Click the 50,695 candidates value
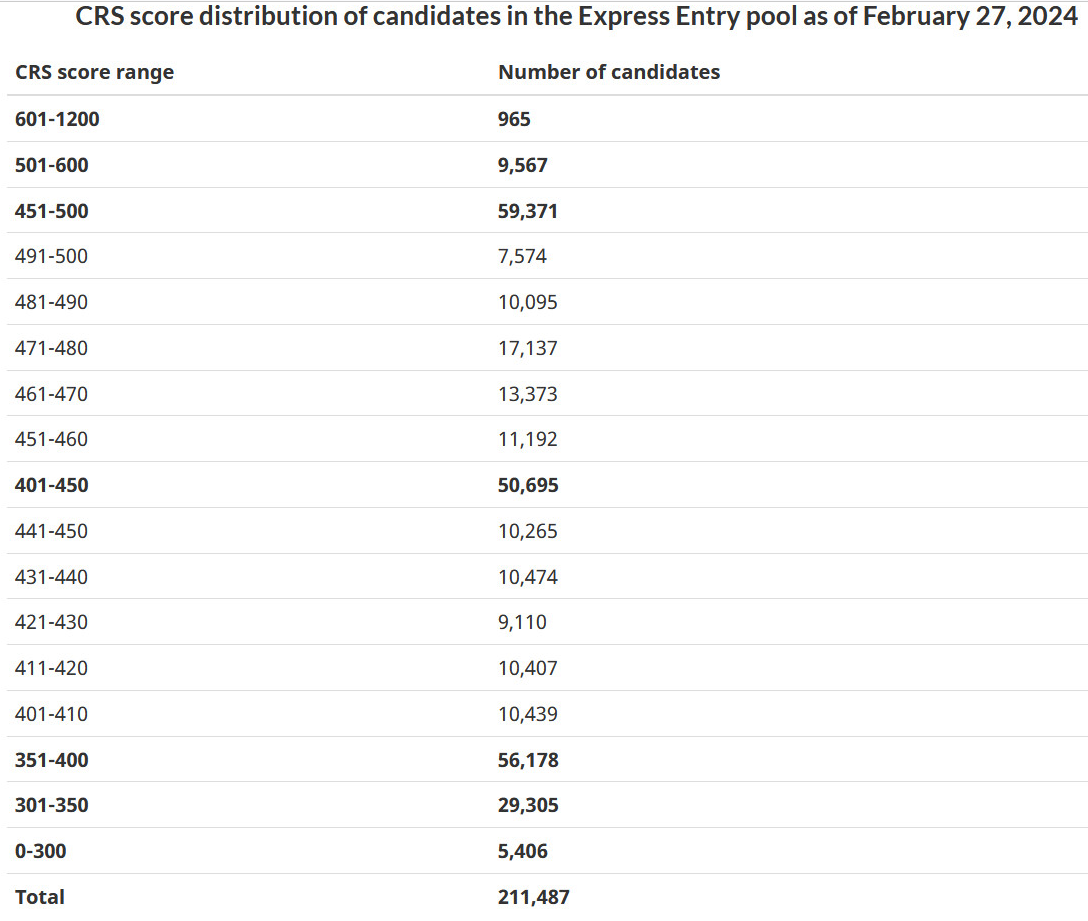This screenshot has width=1088, height=921. pyautogui.click(x=528, y=485)
